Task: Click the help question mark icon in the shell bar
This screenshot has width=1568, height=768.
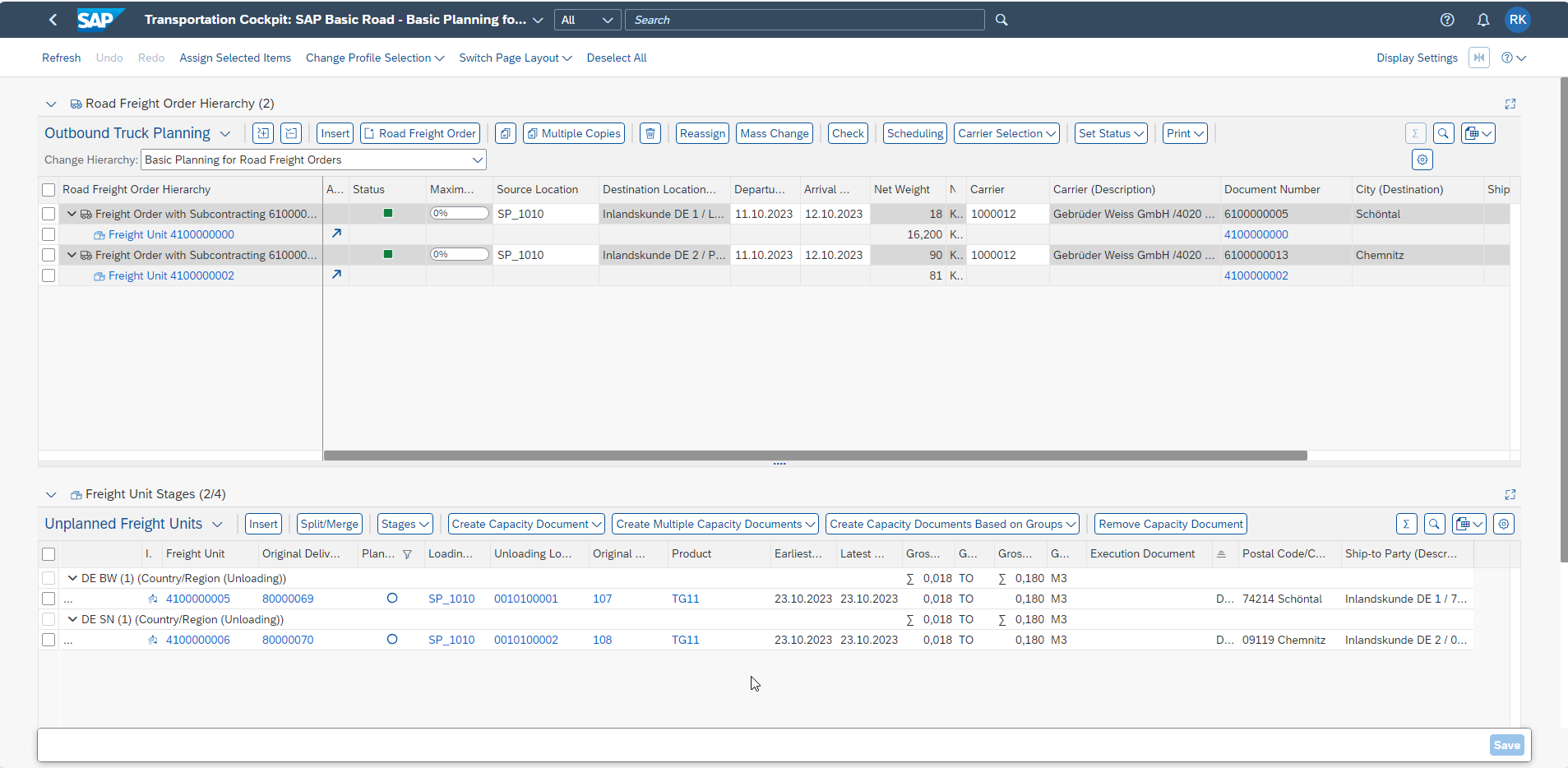Action: (x=1448, y=19)
